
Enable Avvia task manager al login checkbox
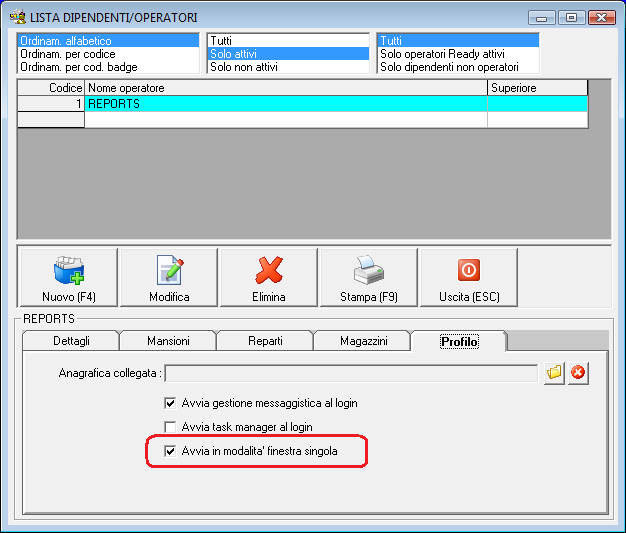[x=170, y=427]
